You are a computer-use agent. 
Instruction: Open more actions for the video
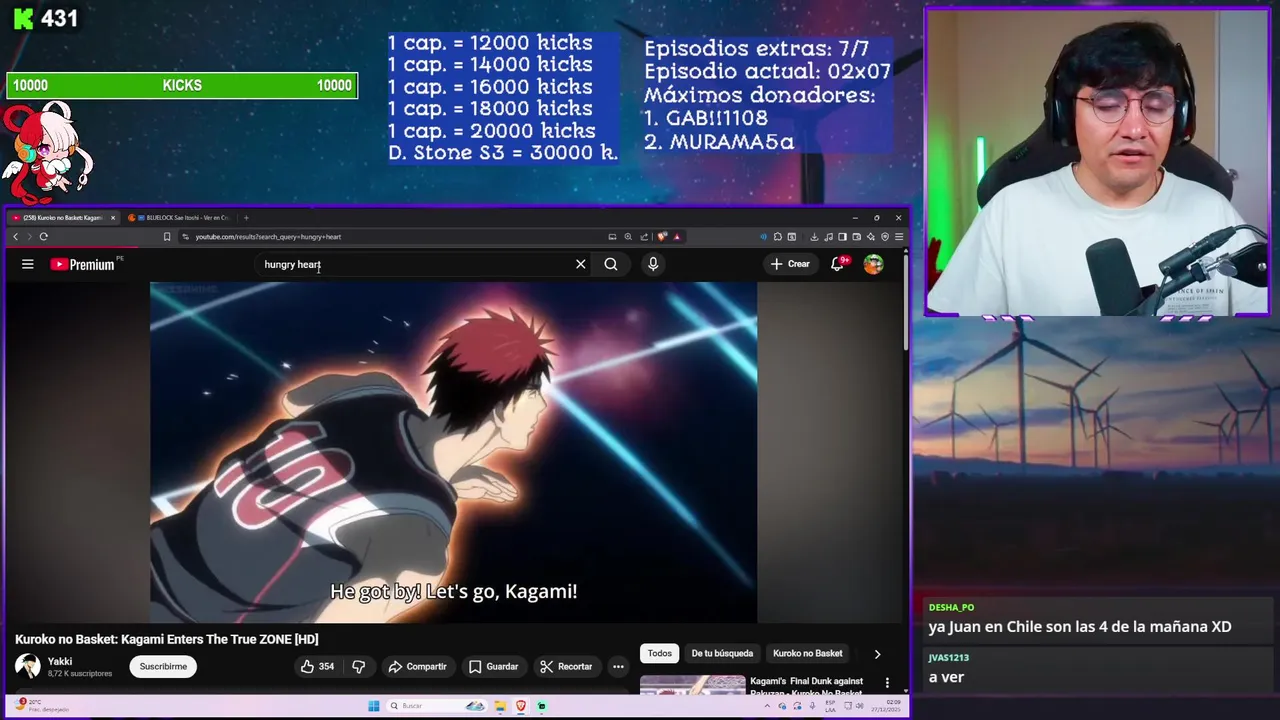(618, 666)
